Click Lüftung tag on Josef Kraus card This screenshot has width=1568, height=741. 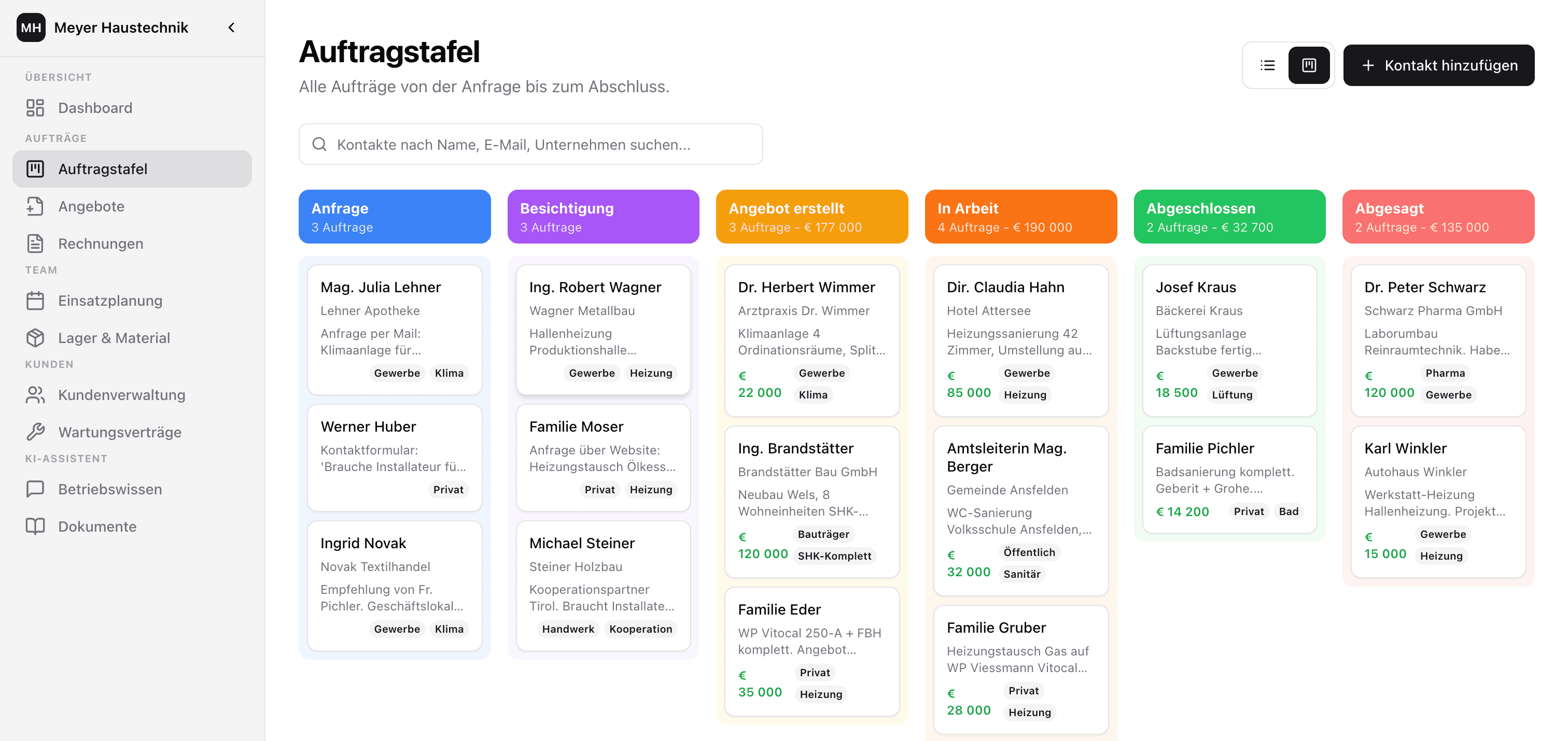pyautogui.click(x=1231, y=395)
